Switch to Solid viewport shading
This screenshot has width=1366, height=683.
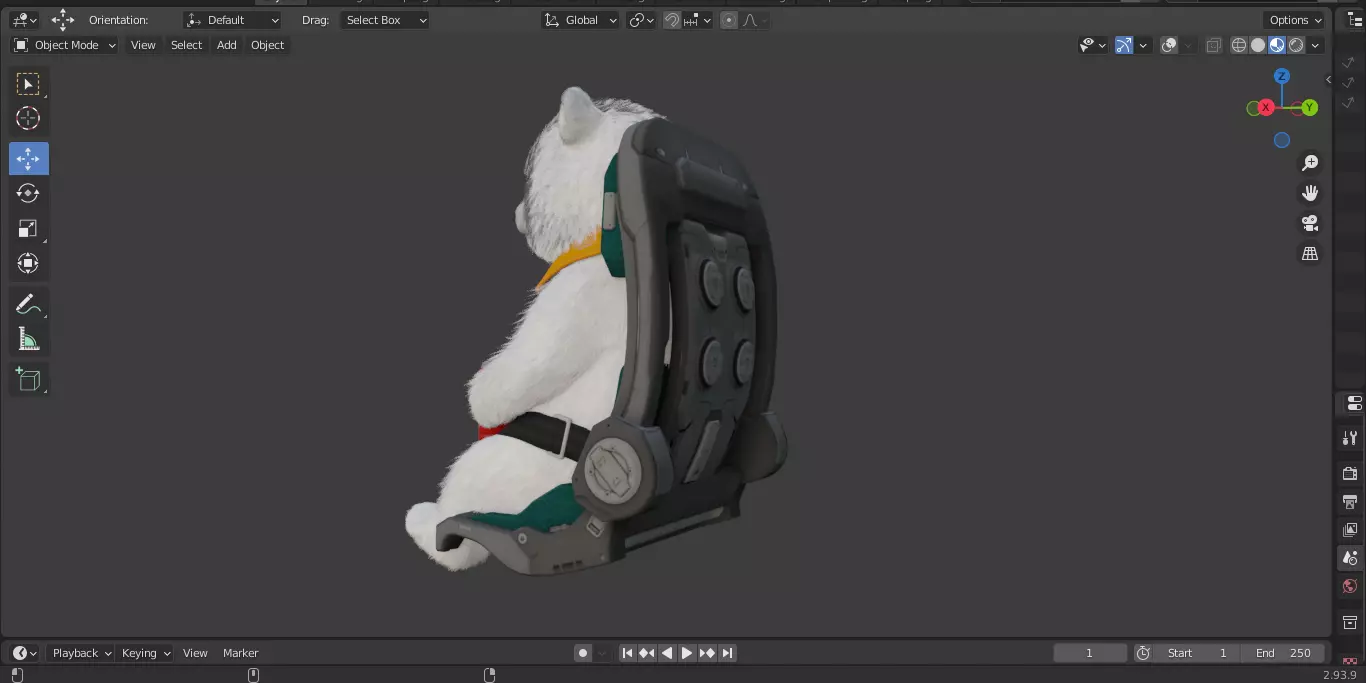(x=1258, y=45)
